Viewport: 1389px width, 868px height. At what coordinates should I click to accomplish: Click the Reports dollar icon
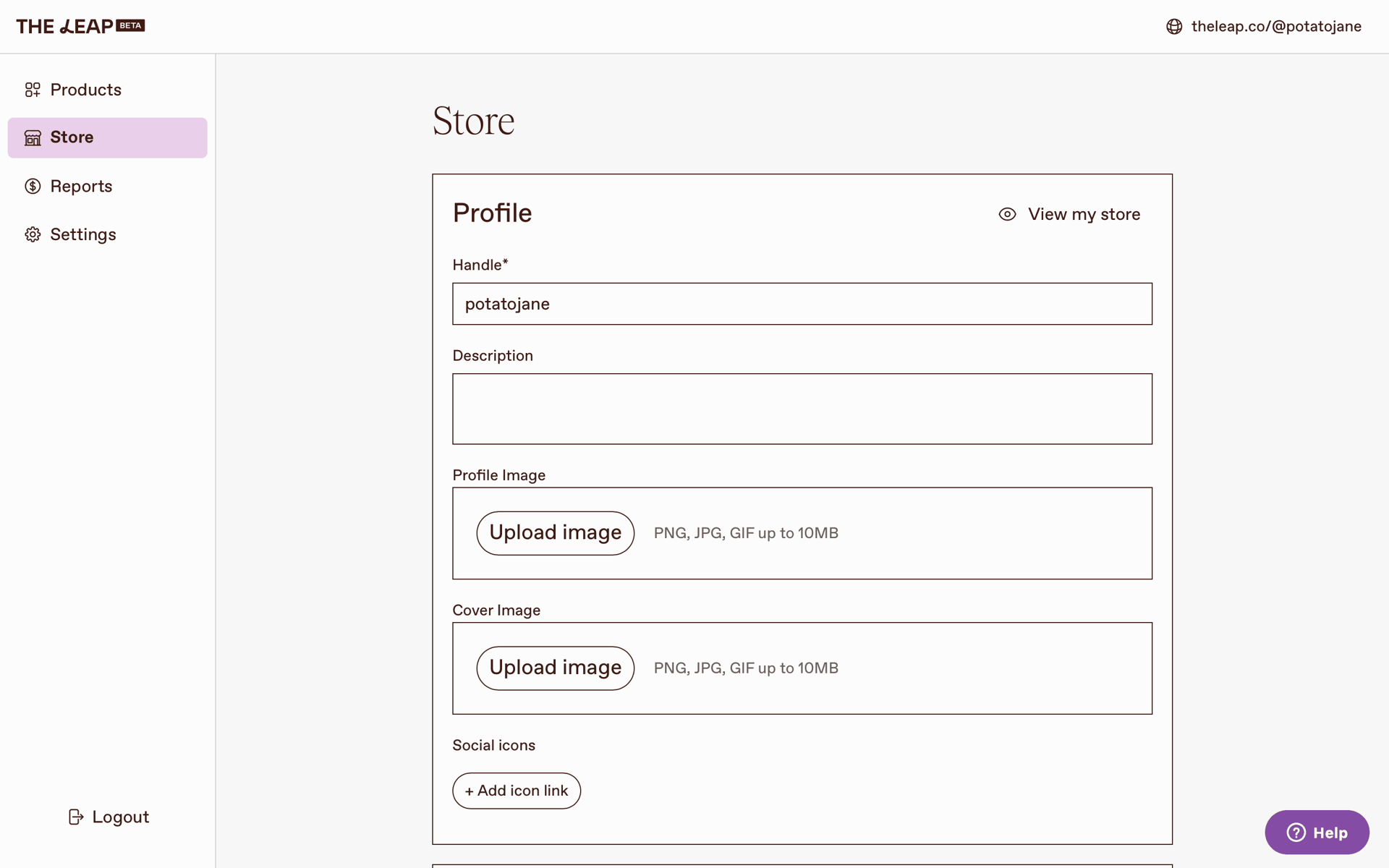coord(33,187)
